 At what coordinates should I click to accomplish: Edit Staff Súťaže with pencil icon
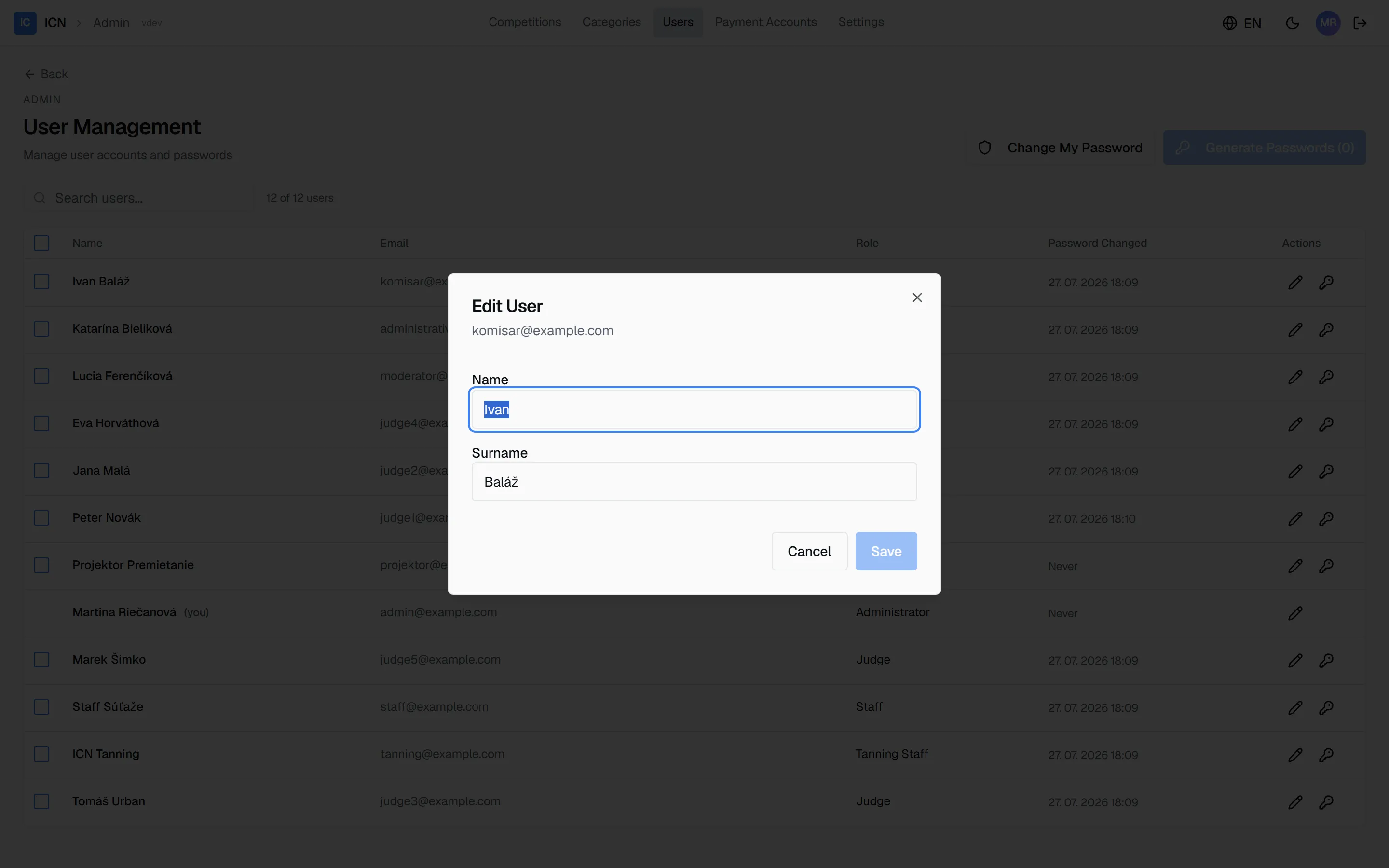pos(1295,708)
